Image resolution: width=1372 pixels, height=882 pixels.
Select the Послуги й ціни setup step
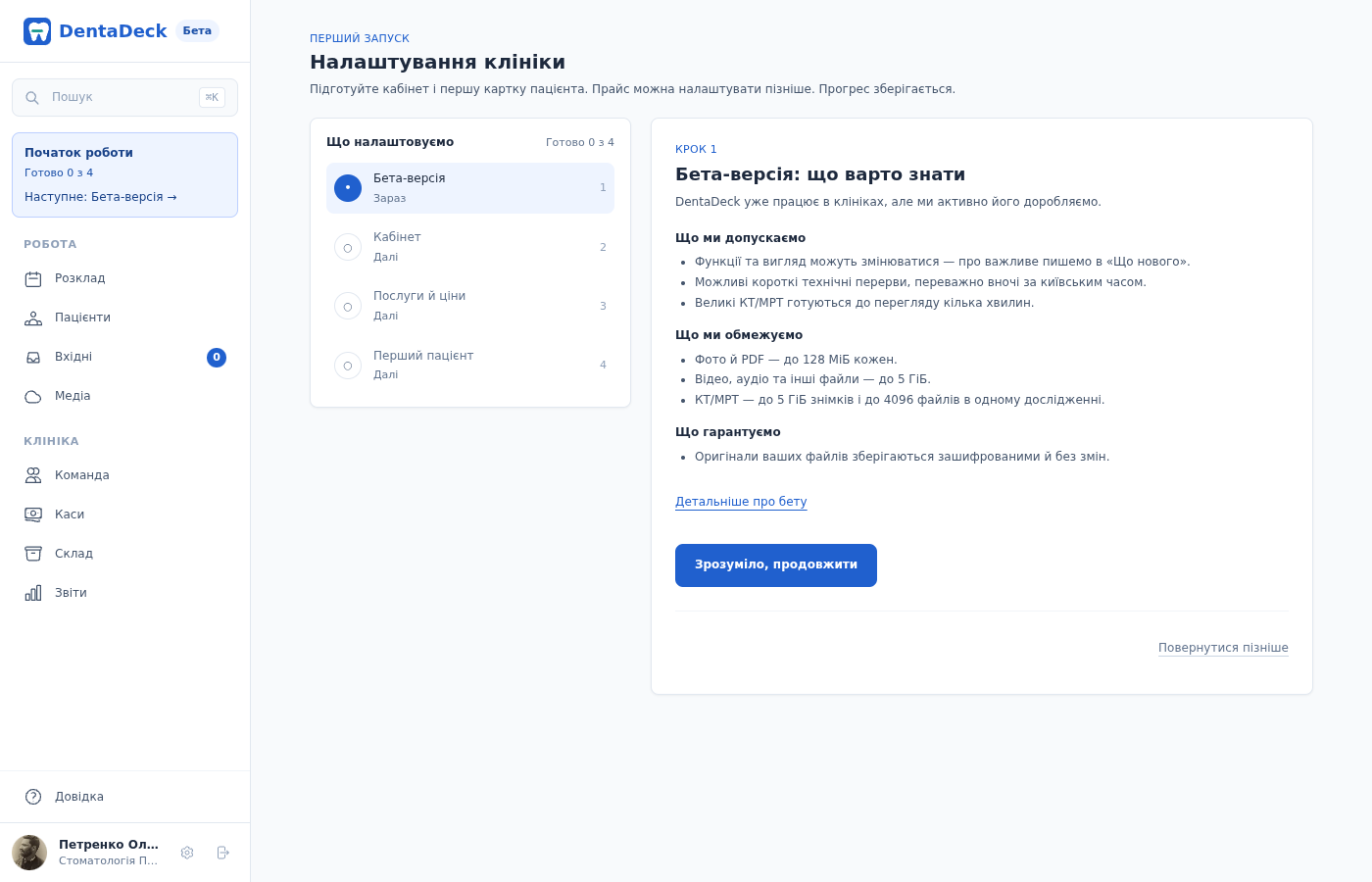[x=470, y=306]
